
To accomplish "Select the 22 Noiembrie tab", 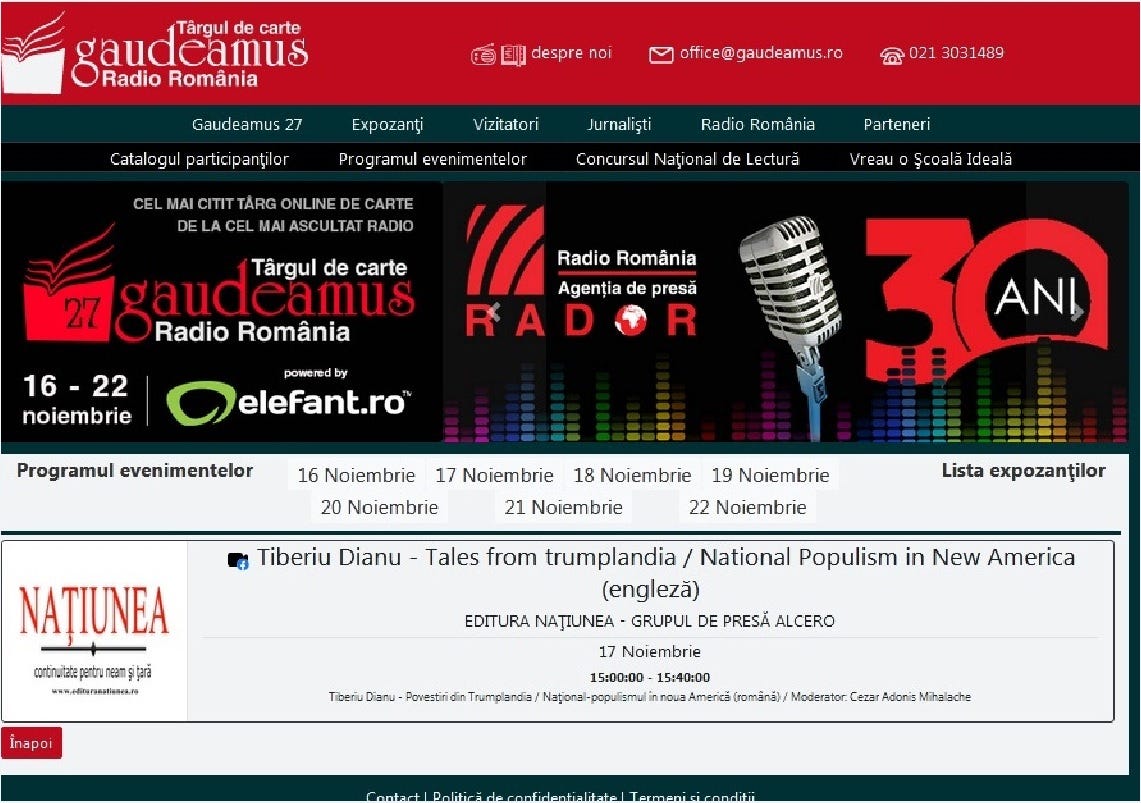I will [x=747, y=507].
